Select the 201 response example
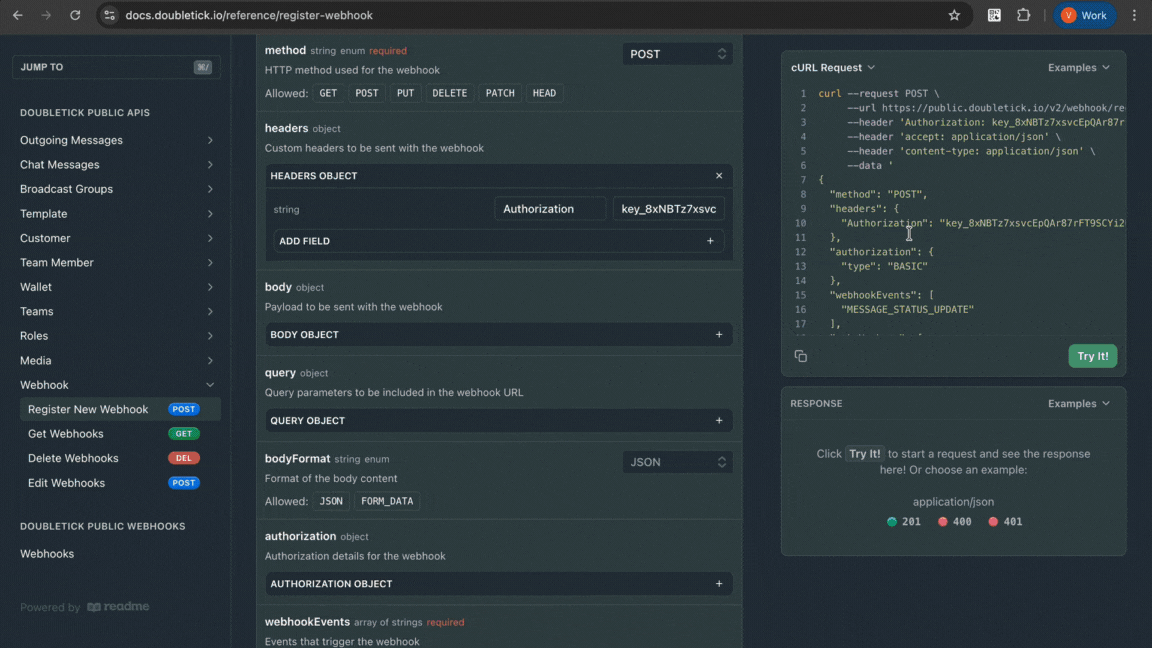Image resolution: width=1152 pixels, height=648 pixels. tap(904, 521)
